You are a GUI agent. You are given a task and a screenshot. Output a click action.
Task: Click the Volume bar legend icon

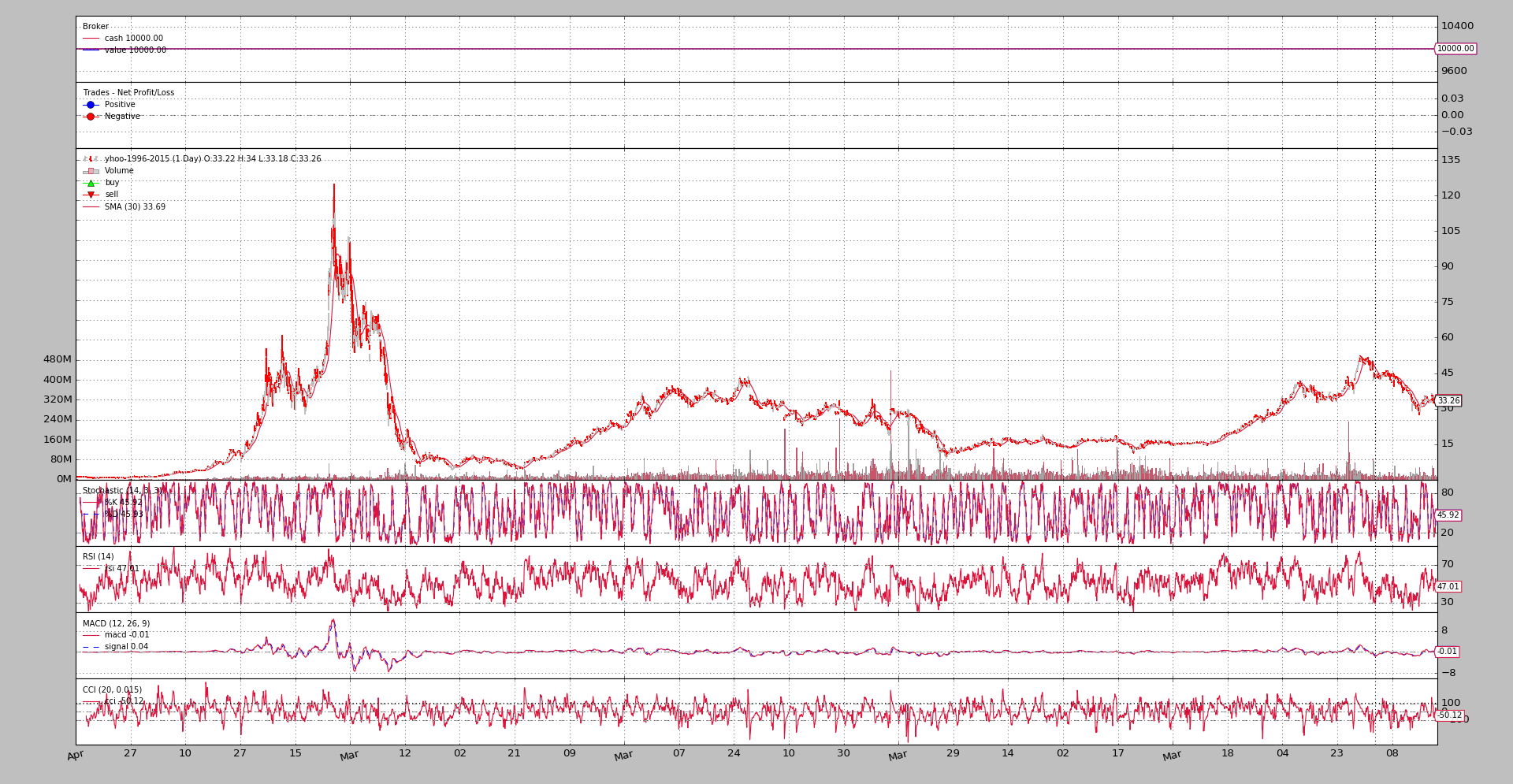point(91,171)
